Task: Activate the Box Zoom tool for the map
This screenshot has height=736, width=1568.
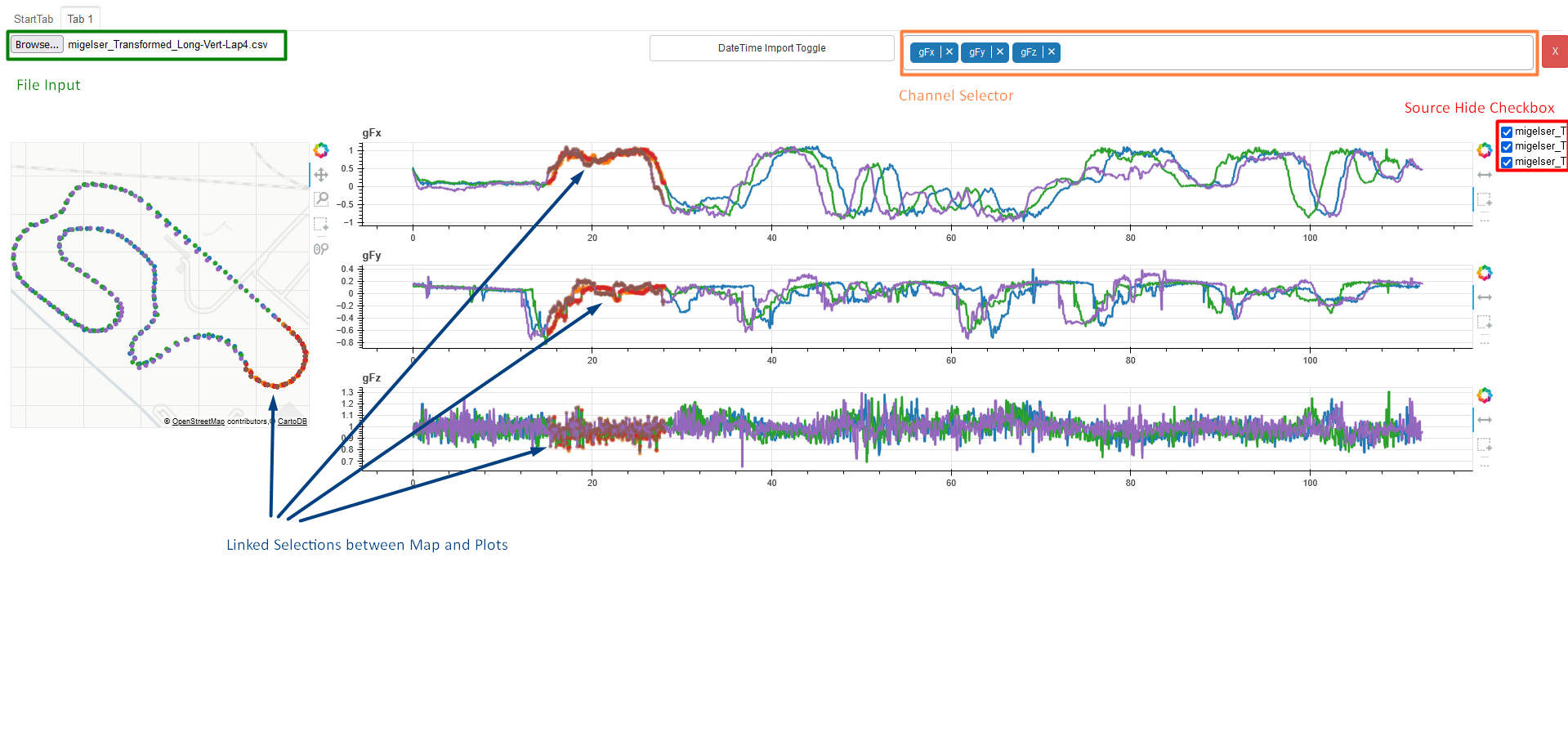Action: click(321, 199)
